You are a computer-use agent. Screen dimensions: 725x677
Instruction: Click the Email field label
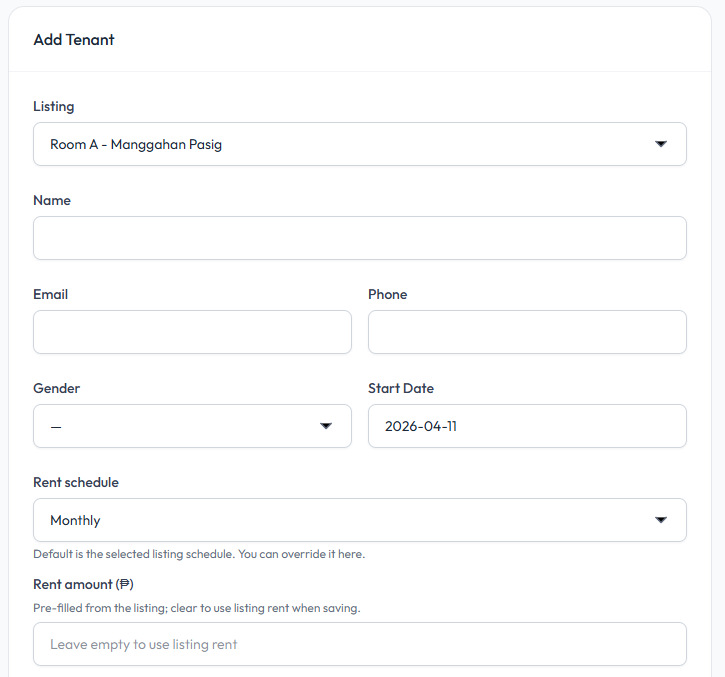point(51,294)
